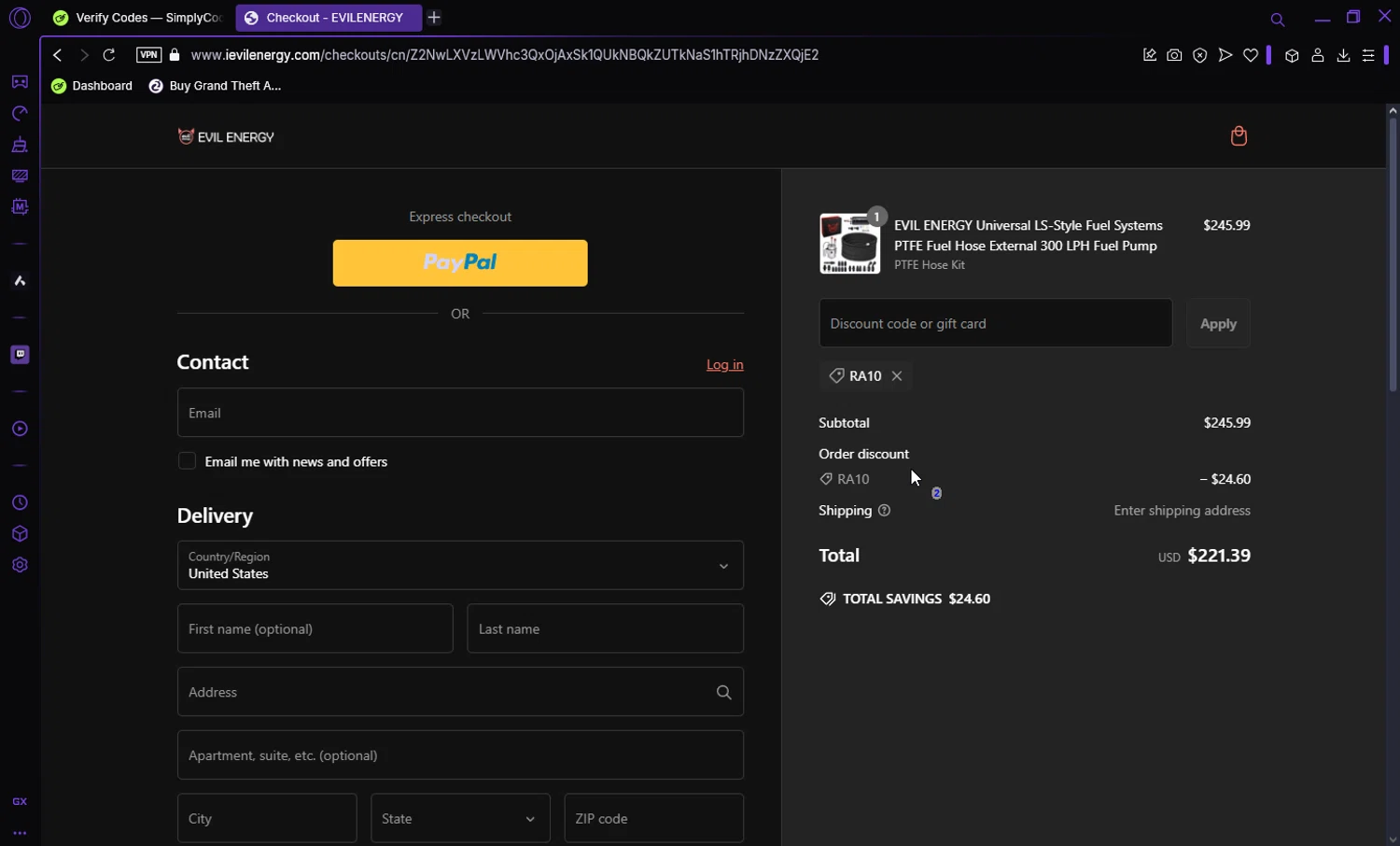Screen dimensions: 1400x846
Task: Go forward to the next page
Action: (84, 55)
